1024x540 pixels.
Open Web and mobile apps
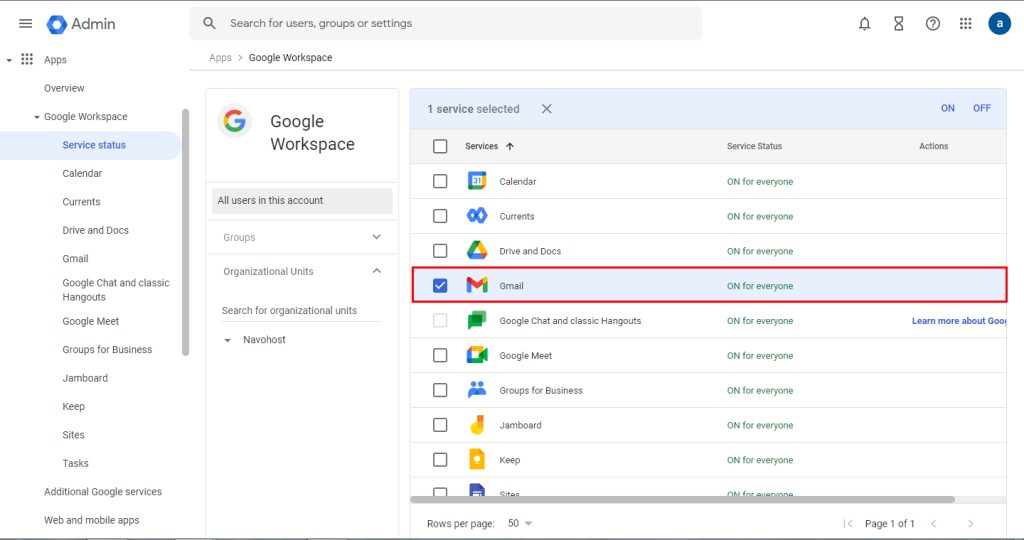tap(91, 520)
